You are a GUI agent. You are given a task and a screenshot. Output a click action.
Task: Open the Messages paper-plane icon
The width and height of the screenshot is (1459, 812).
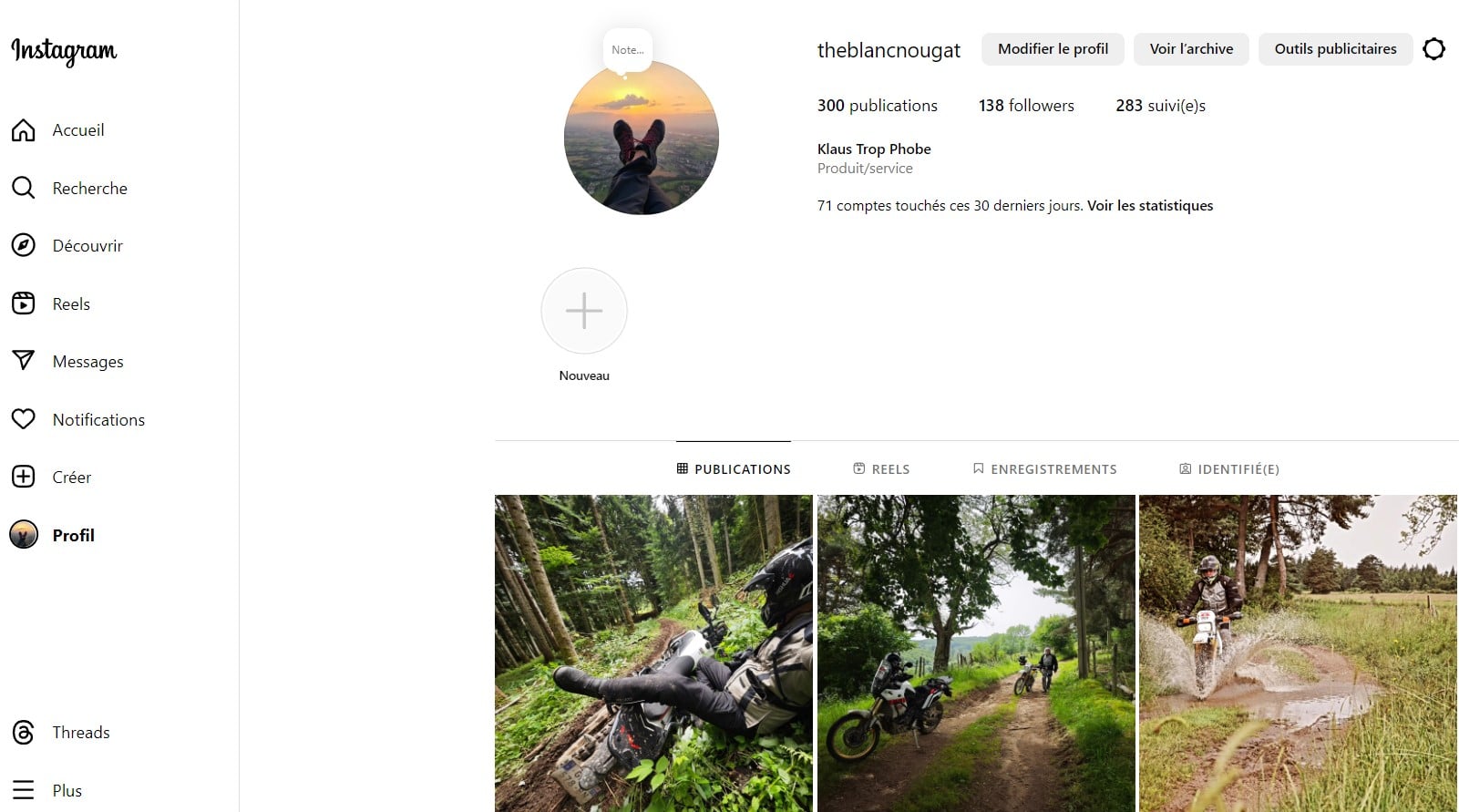[24, 361]
